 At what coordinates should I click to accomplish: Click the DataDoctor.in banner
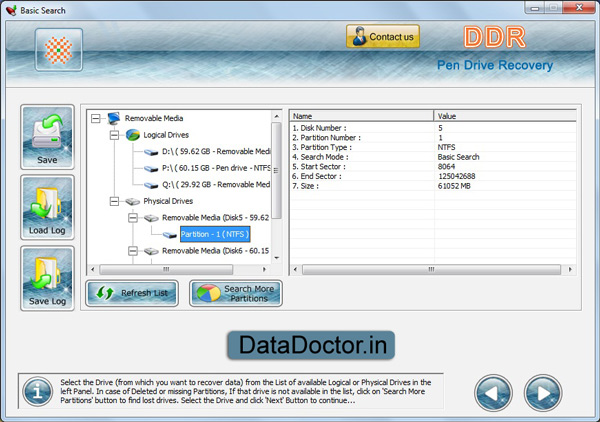311,345
